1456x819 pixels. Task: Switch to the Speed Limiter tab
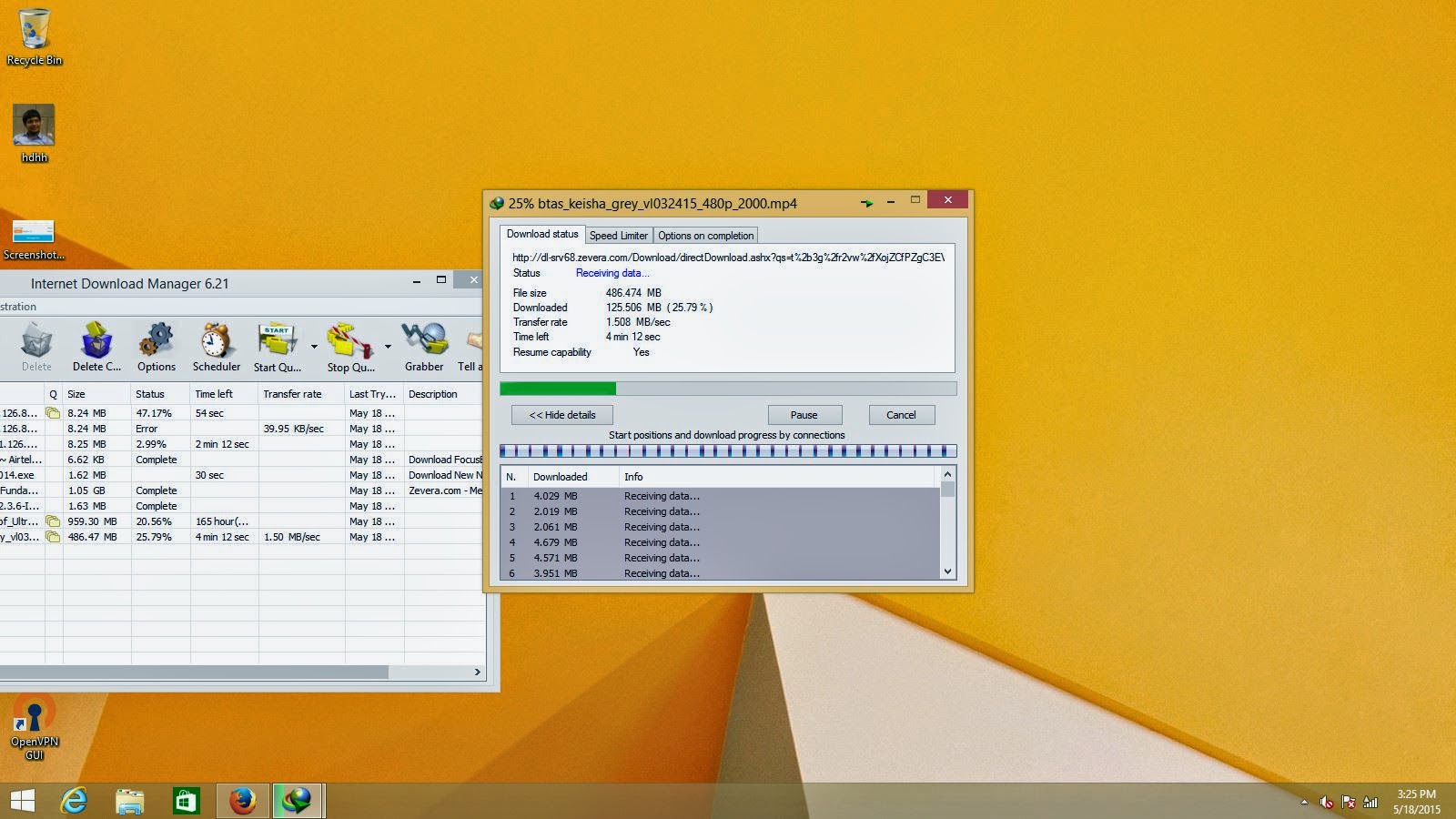[x=619, y=236]
